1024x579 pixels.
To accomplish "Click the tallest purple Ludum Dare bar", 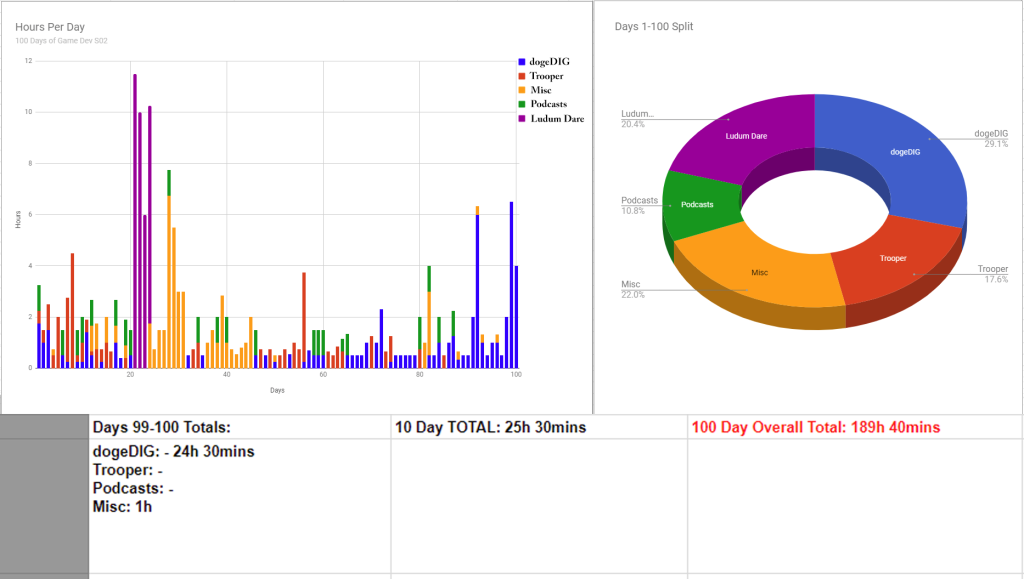I will click(135, 220).
